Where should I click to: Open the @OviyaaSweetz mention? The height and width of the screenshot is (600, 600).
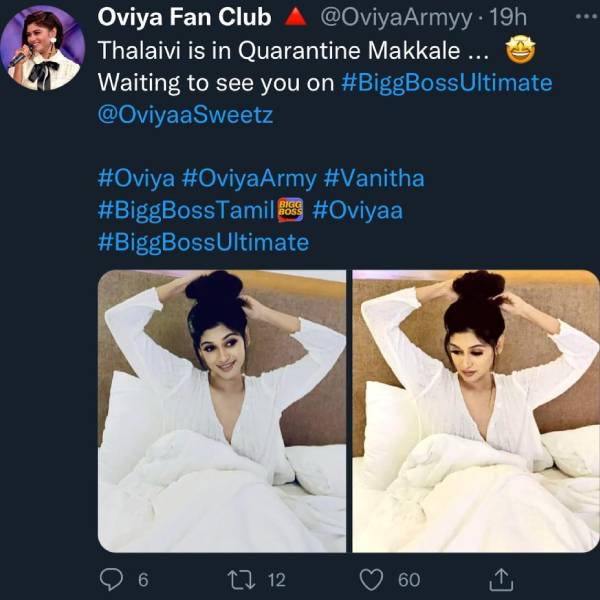(x=185, y=115)
